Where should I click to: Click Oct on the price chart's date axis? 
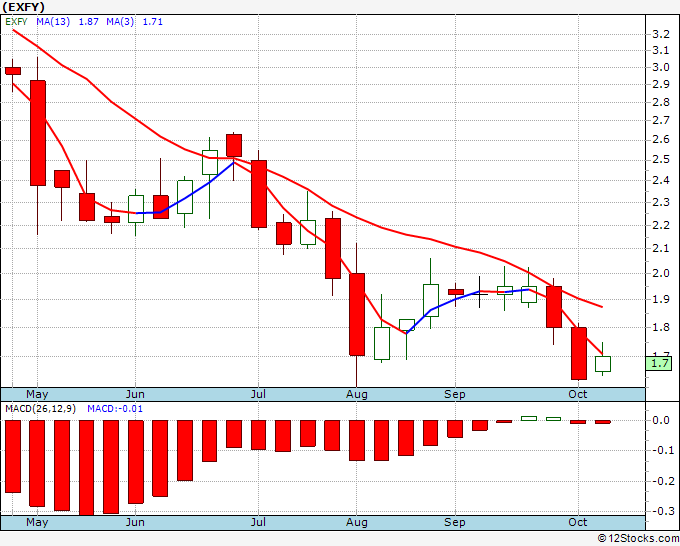[578, 394]
